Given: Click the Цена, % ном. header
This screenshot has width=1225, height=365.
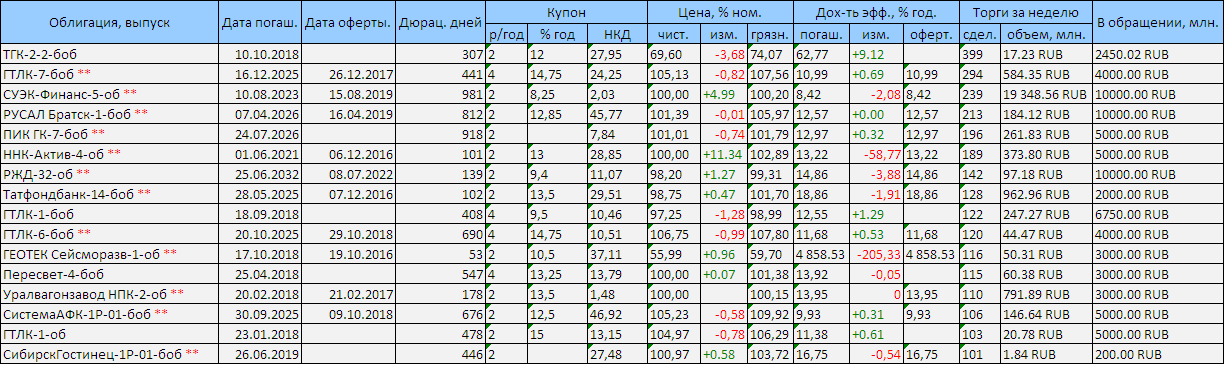Looking at the screenshot, I should 718,12.
